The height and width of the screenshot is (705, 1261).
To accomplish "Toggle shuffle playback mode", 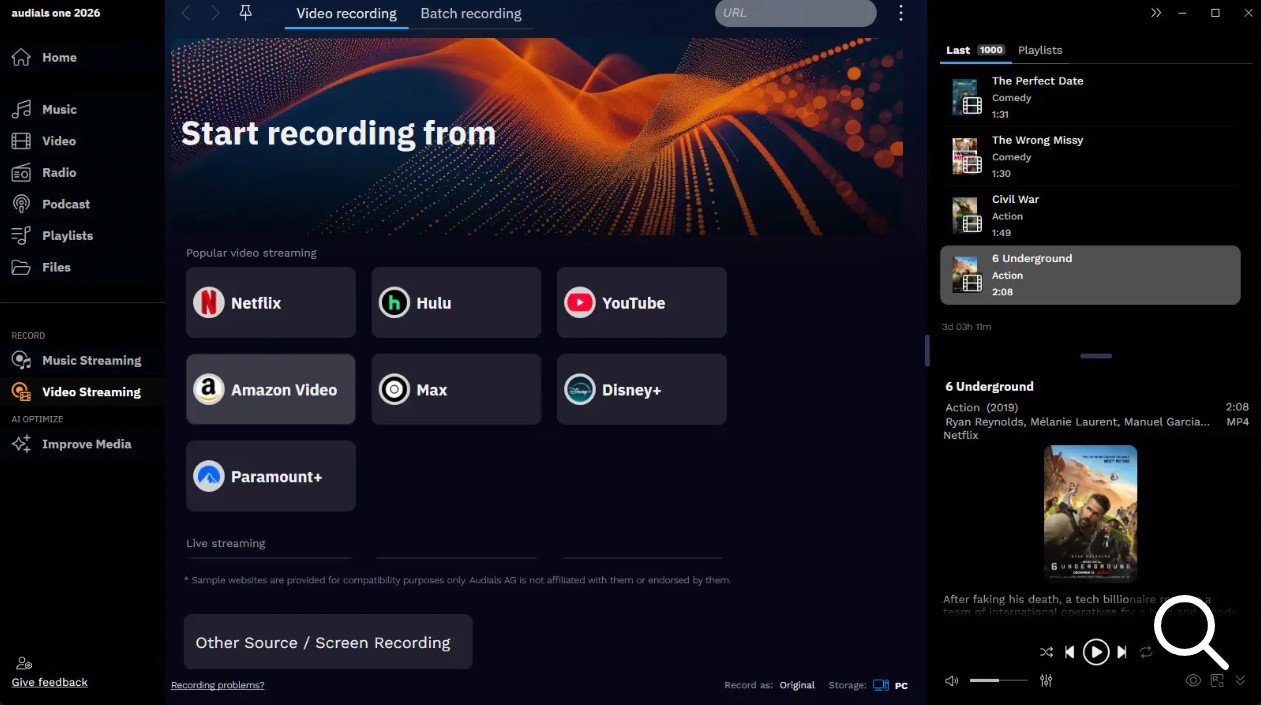I will click(x=1046, y=652).
